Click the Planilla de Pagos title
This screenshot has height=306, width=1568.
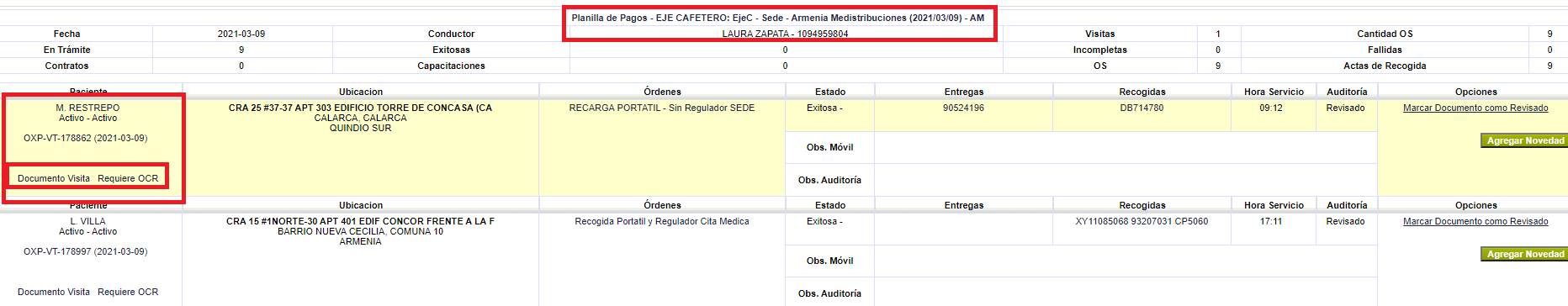coord(778,18)
